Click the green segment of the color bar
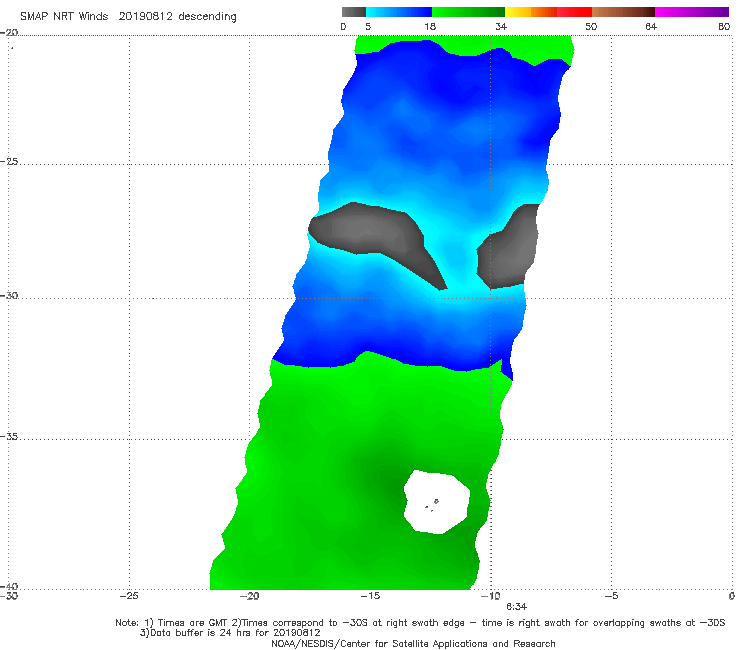740x650 pixels. 468,12
